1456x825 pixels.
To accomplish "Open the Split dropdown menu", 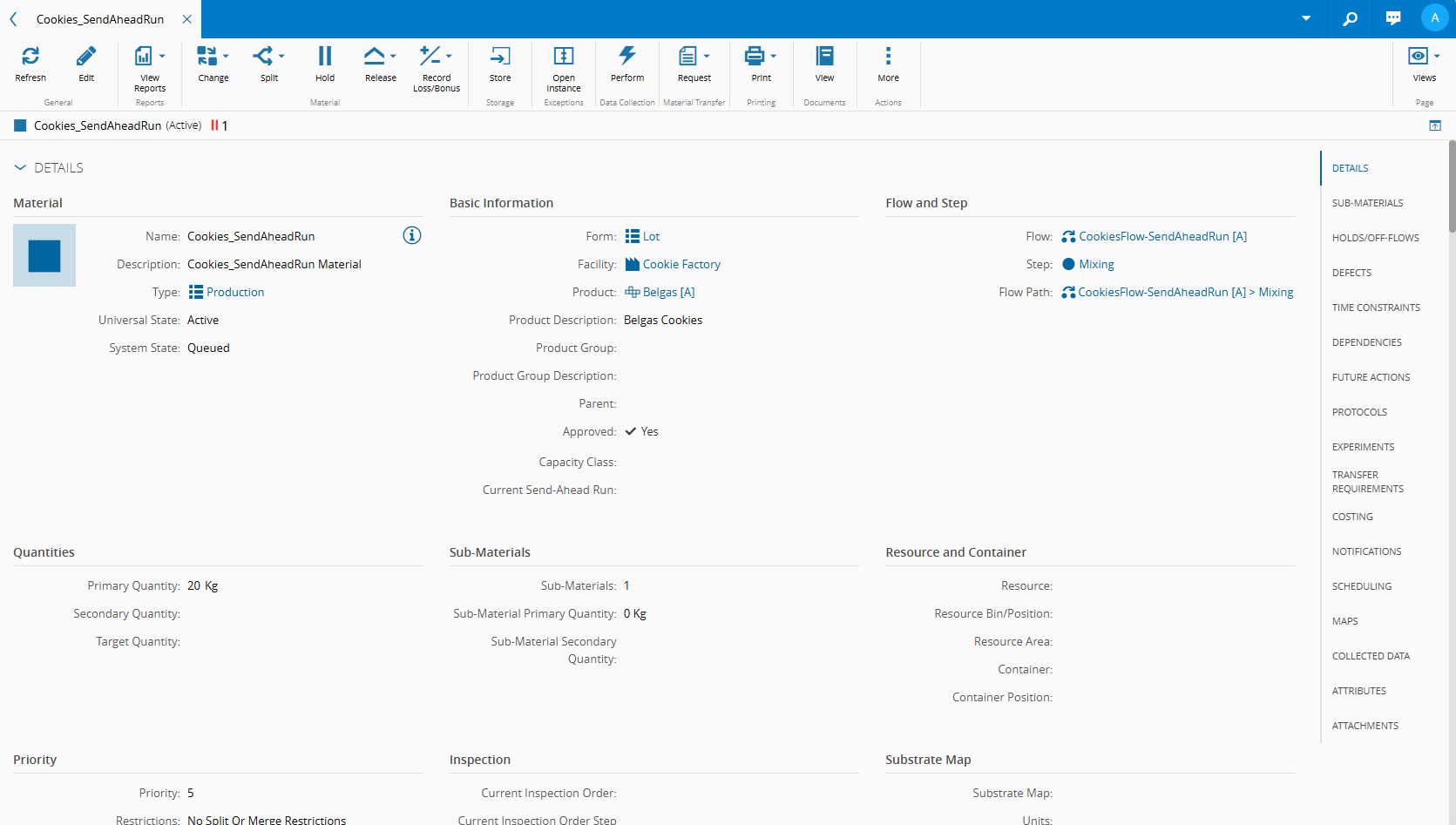I will [x=281, y=57].
